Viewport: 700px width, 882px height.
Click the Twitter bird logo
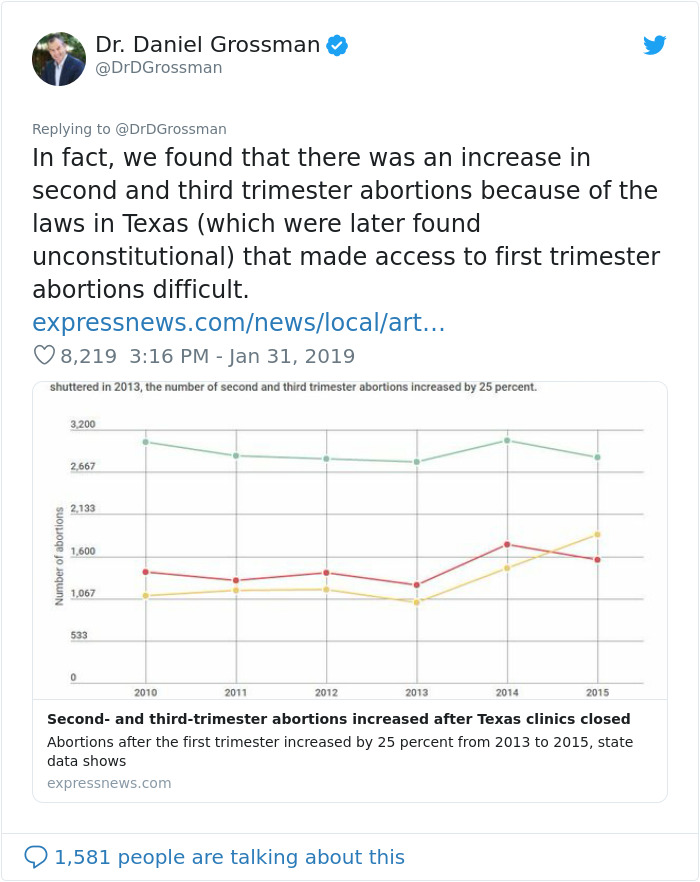654,45
